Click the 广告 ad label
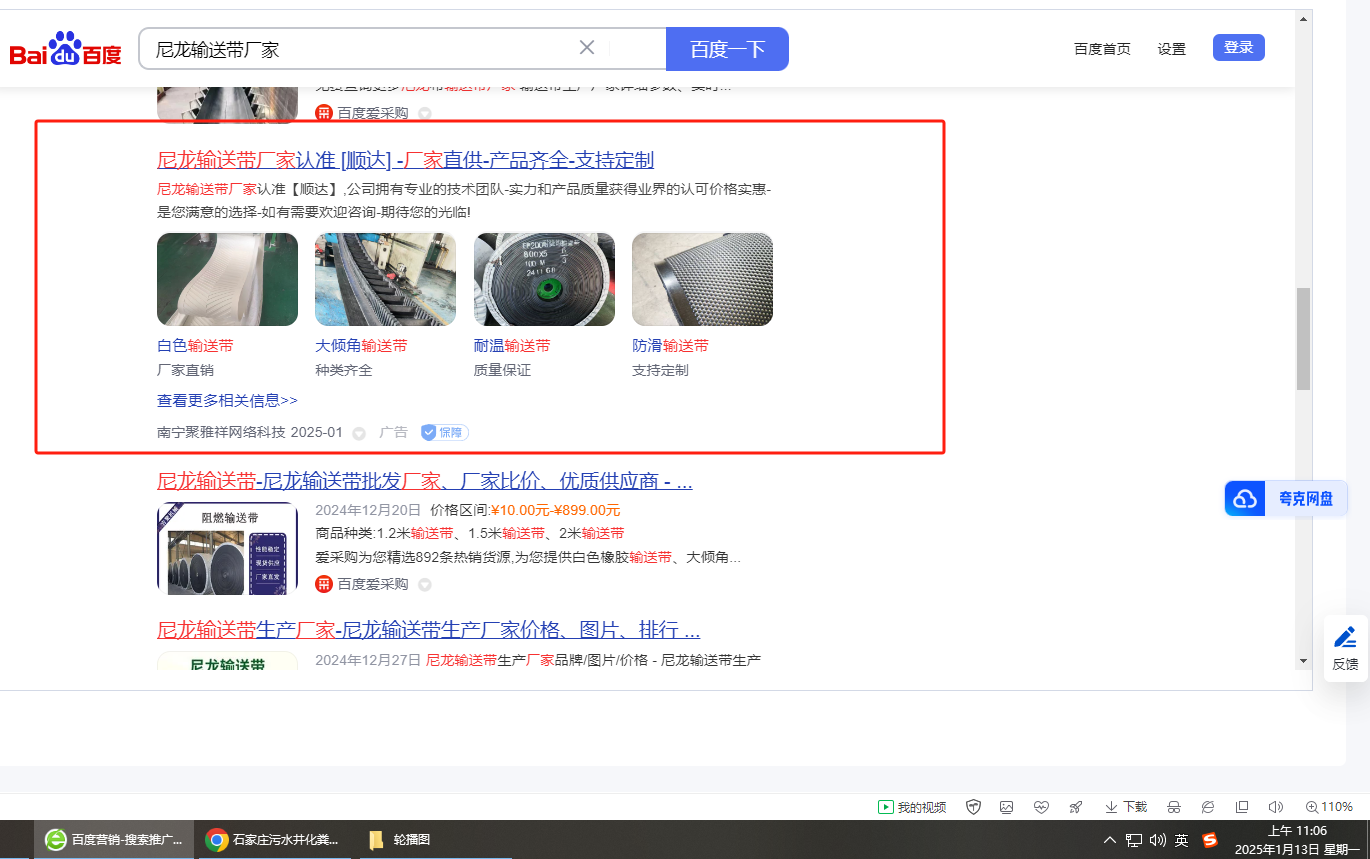The image size is (1370, 859). tap(393, 433)
